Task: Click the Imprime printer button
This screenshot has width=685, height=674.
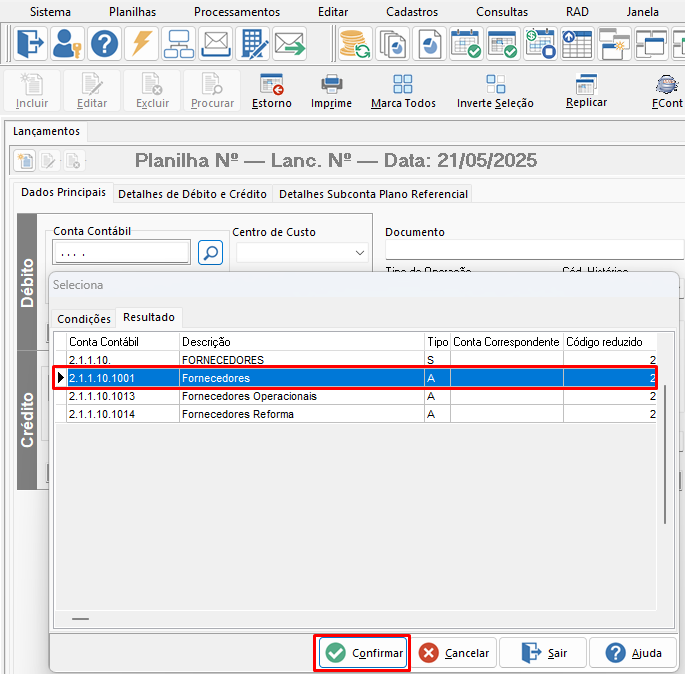Action: point(331,91)
